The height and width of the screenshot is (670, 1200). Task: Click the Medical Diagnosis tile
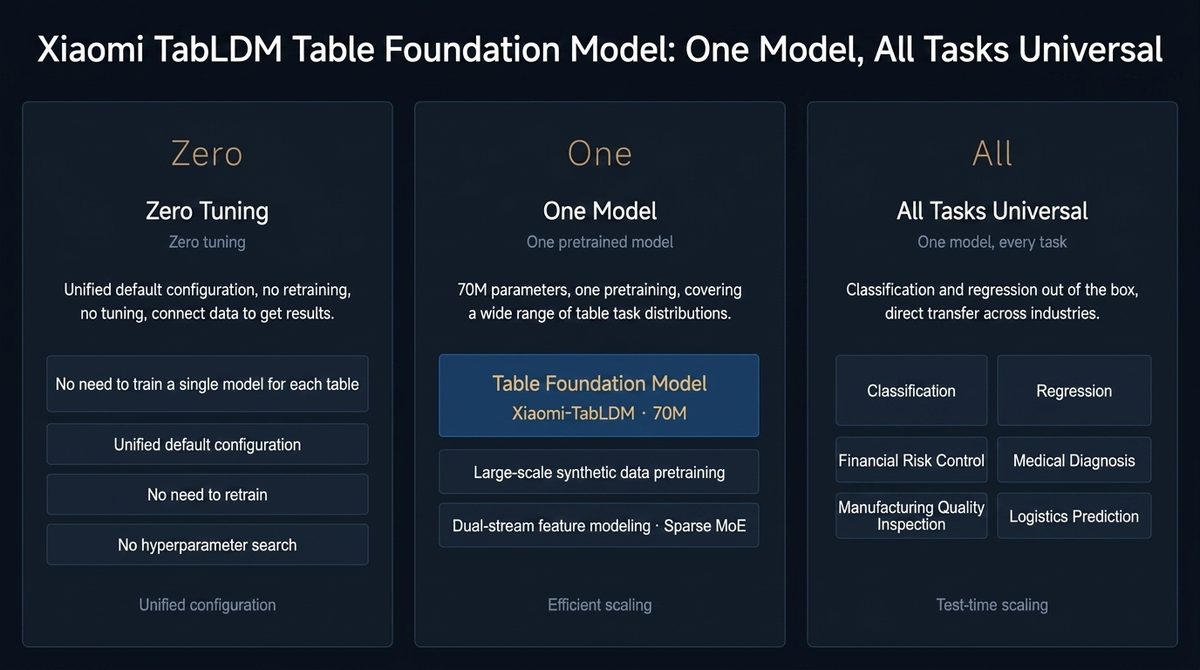[1074, 461]
